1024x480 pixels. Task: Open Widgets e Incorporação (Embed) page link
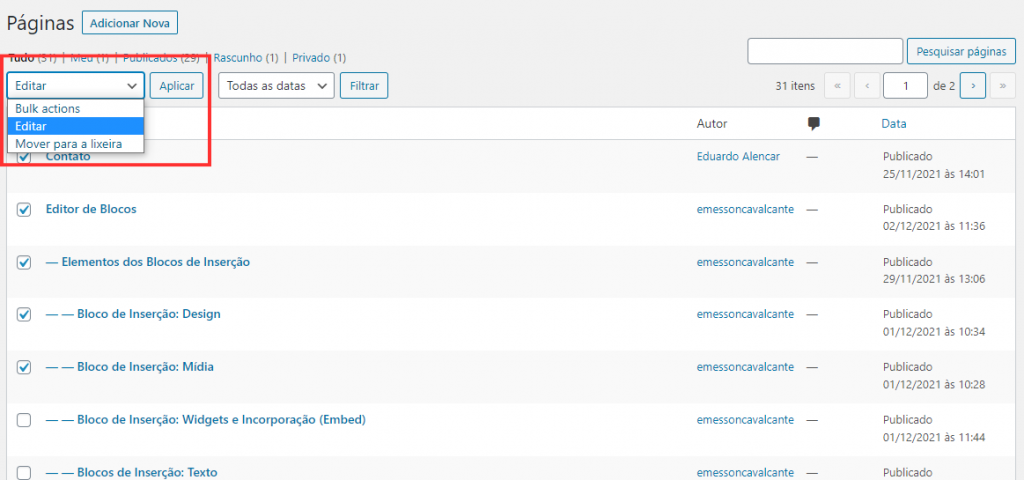[x=206, y=419]
